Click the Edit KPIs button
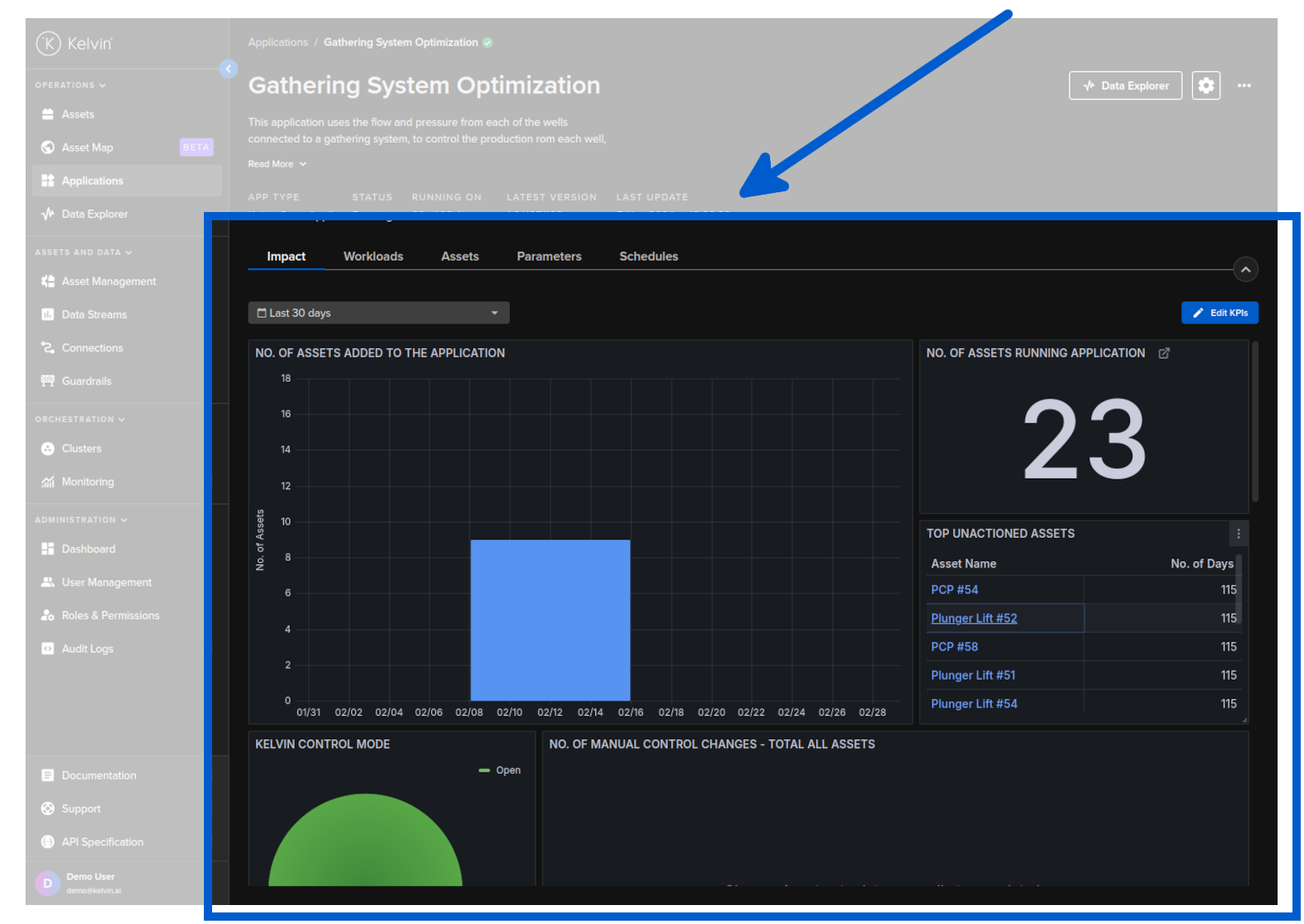 point(1219,313)
